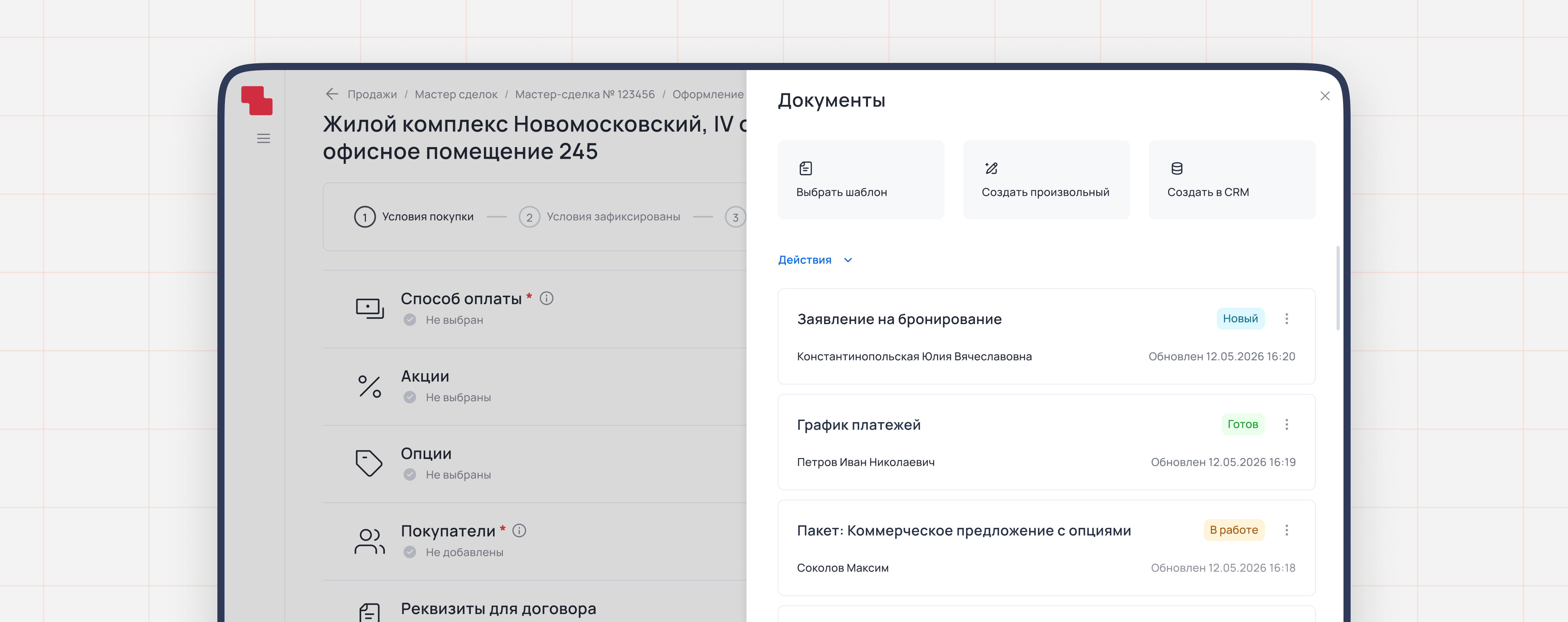Click the database icon in Создать в CRM
This screenshot has height=622, width=1568.
coord(1177,169)
